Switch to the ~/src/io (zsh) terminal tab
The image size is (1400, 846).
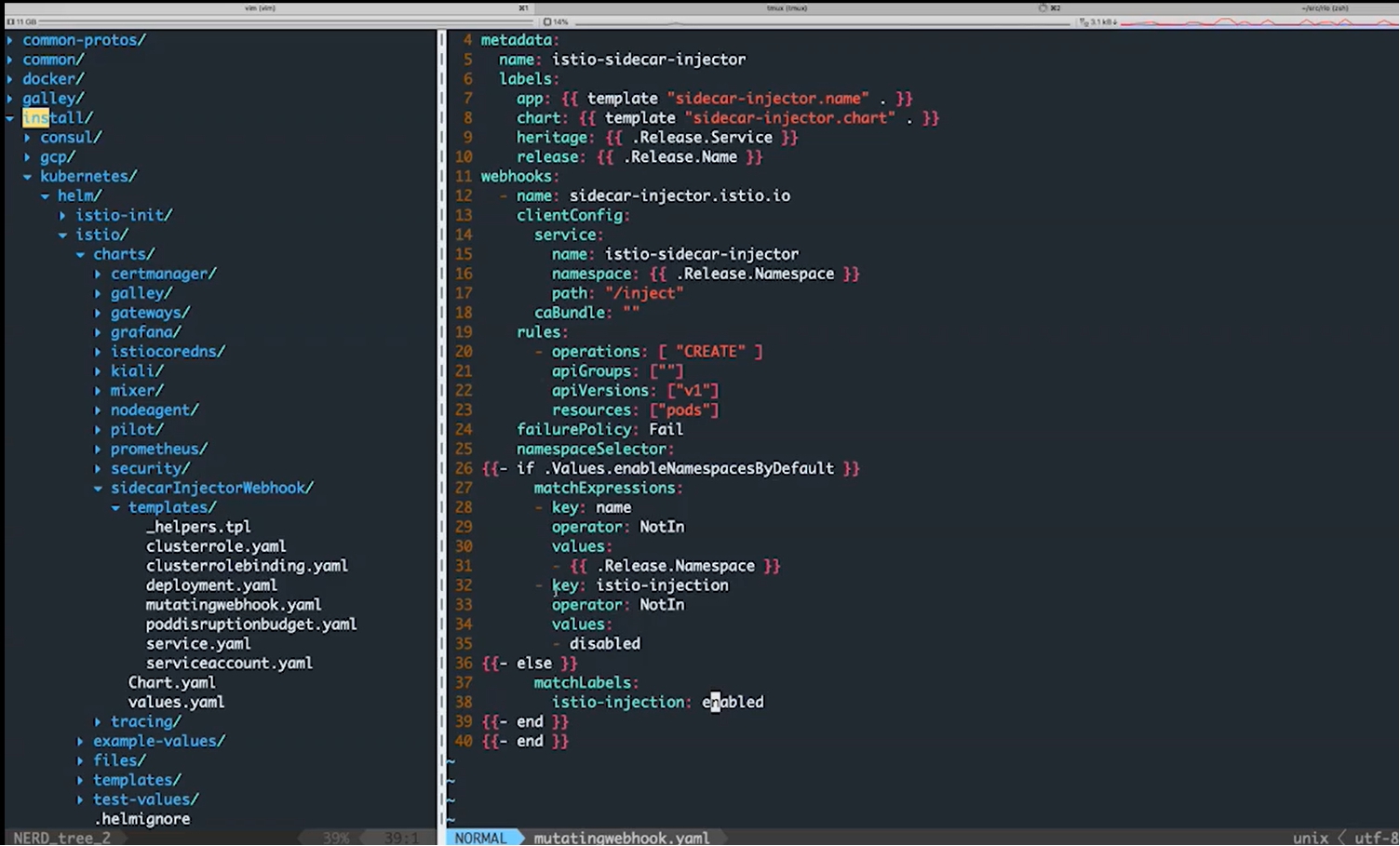pyautogui.click(x=1326, y=7)
